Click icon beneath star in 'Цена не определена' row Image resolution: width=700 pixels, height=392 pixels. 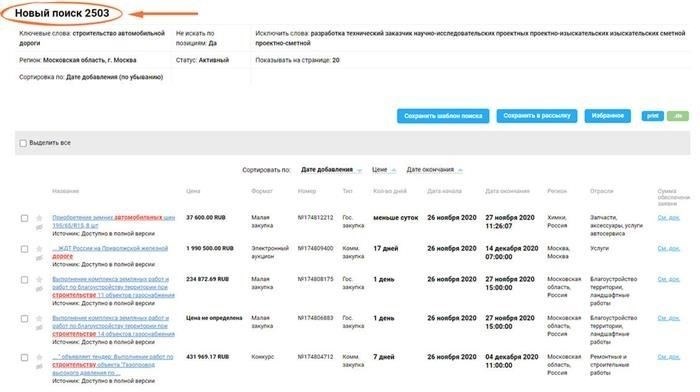[39, 328]
